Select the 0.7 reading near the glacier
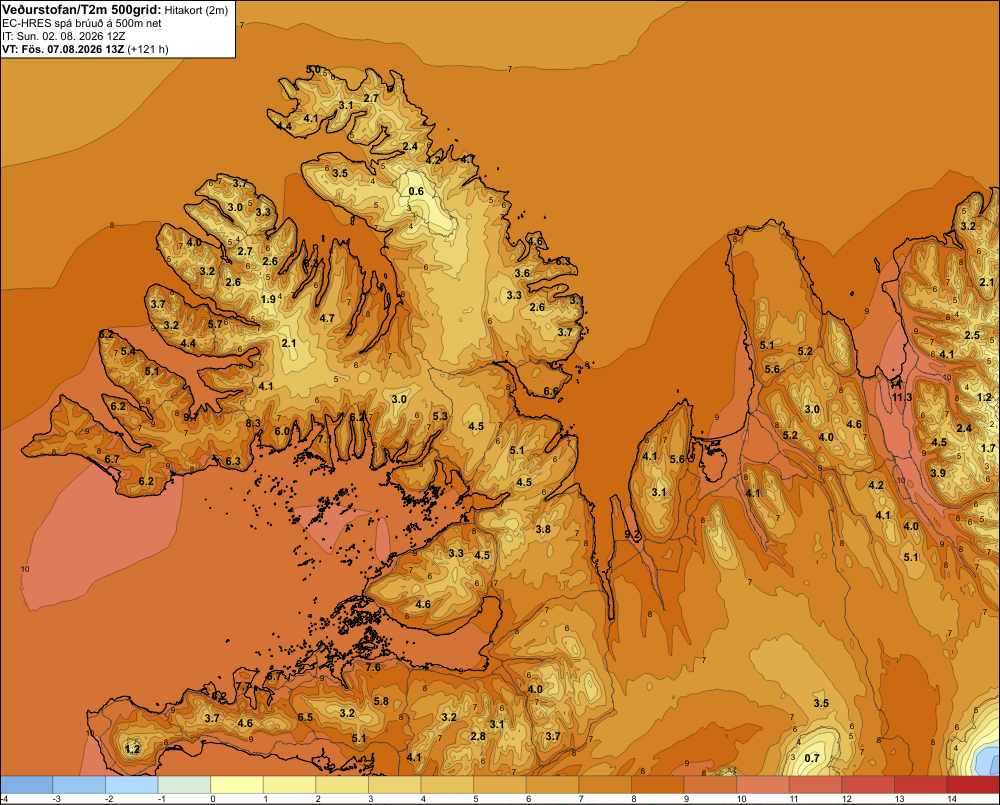 point(811,758)
